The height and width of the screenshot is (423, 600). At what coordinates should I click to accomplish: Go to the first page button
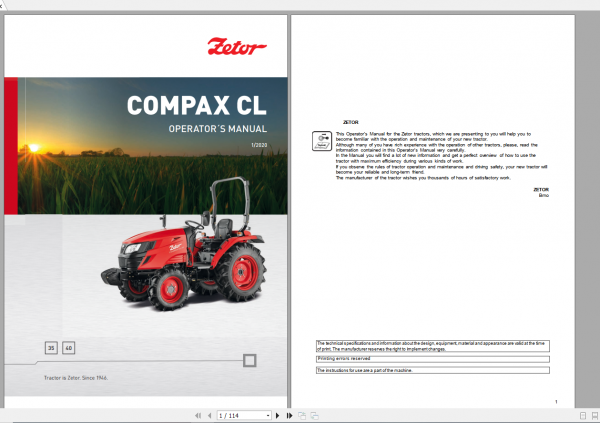(x=198, y=415)
